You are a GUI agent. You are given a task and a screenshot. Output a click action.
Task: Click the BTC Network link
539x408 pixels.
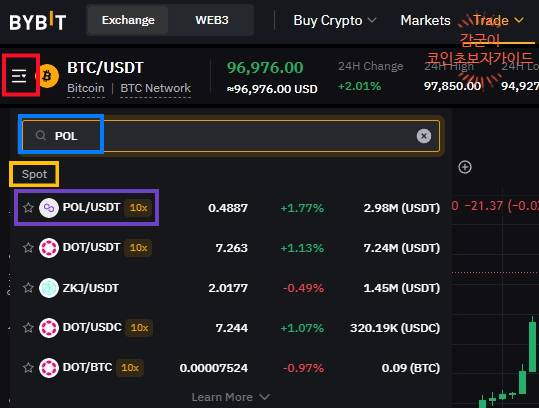pos(155,88)
